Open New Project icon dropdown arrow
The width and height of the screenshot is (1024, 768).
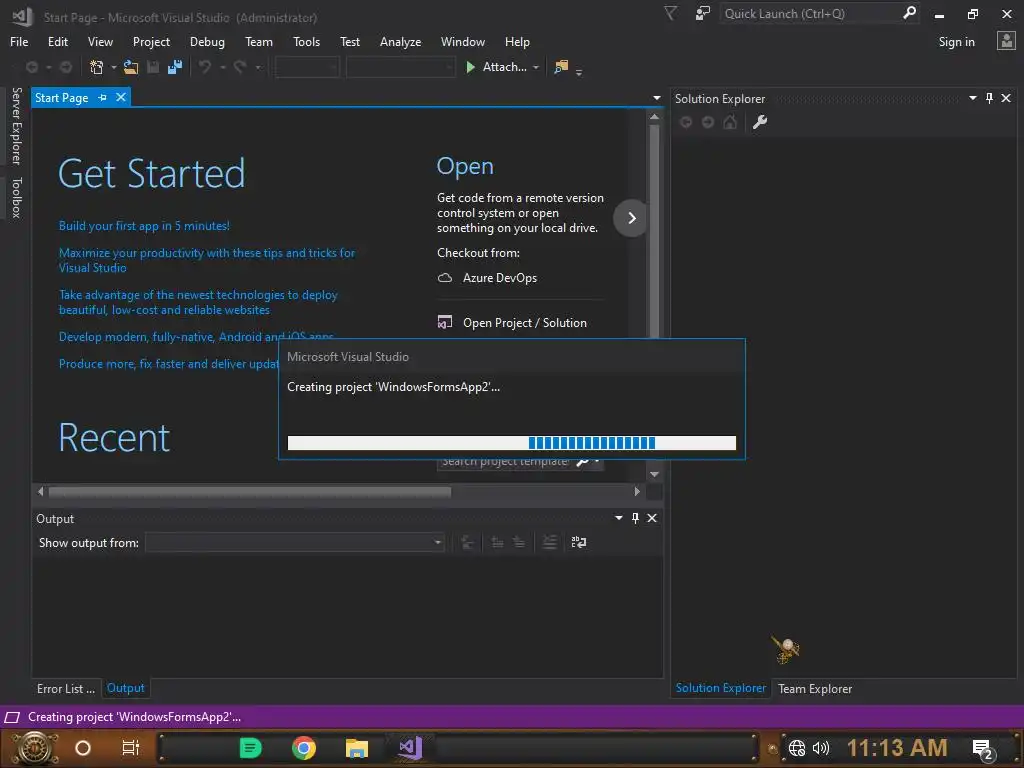pos(114,67)
